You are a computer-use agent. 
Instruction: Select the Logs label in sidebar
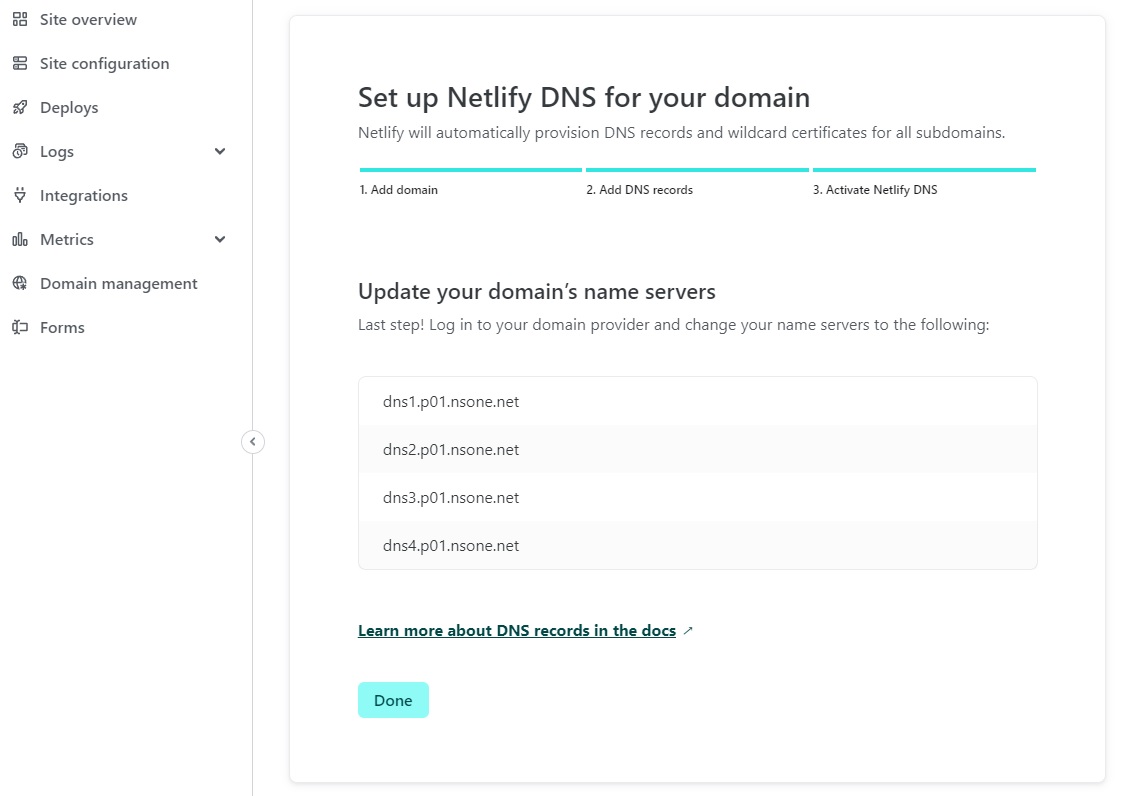57,152
